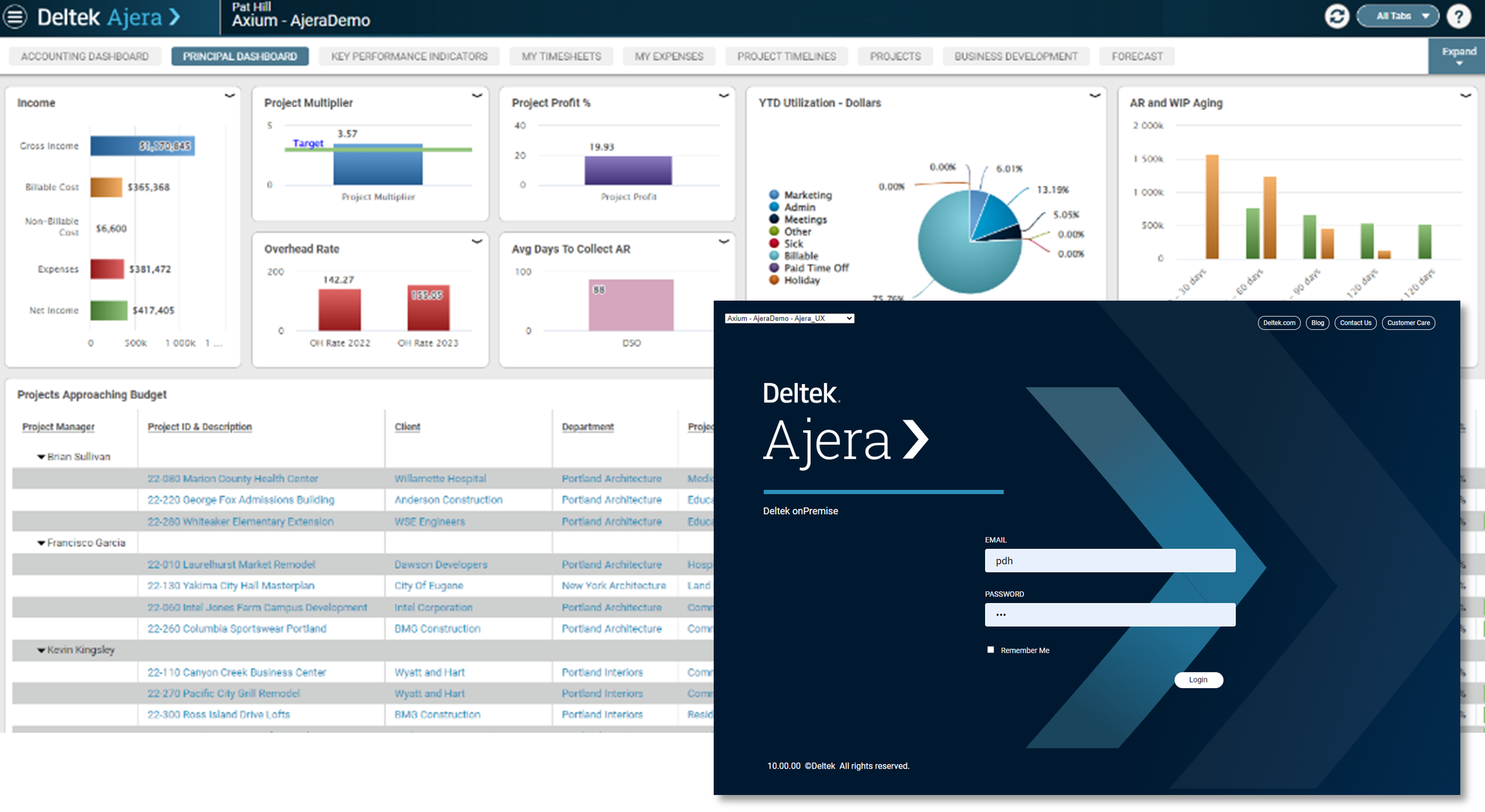Collapse Kevin Kingsley's project group

coord(40,650)
